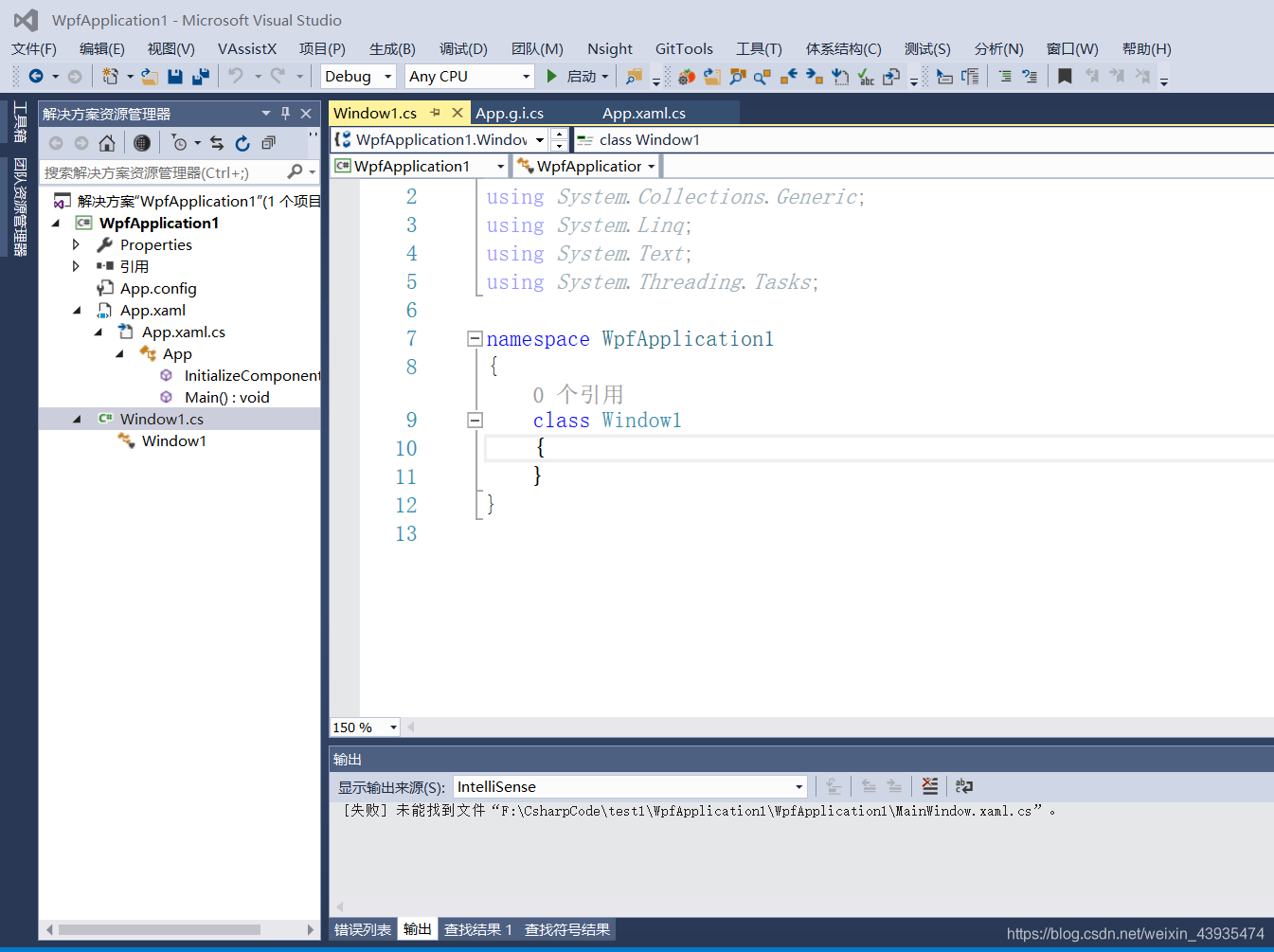Select the InitializeComponent member in tree
The height and width of the screenshot is (952, 1274).
point(252,375)
